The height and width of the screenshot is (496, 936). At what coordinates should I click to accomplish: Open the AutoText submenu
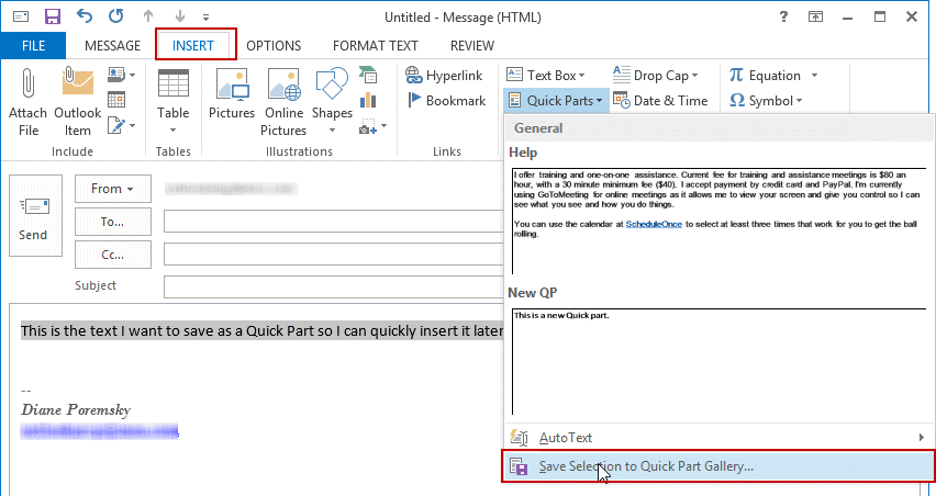pyautogui.click(x=565, y=437)
